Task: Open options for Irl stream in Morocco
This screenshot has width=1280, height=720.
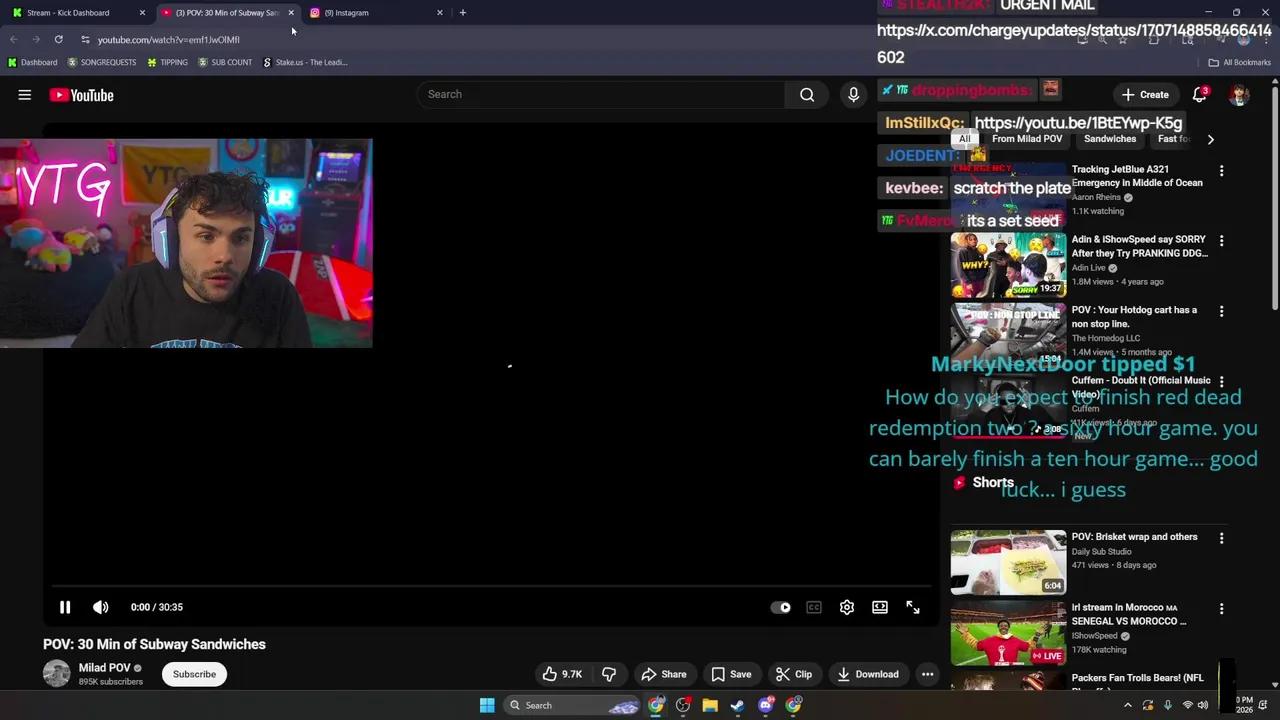Action: coord(1221,608)
